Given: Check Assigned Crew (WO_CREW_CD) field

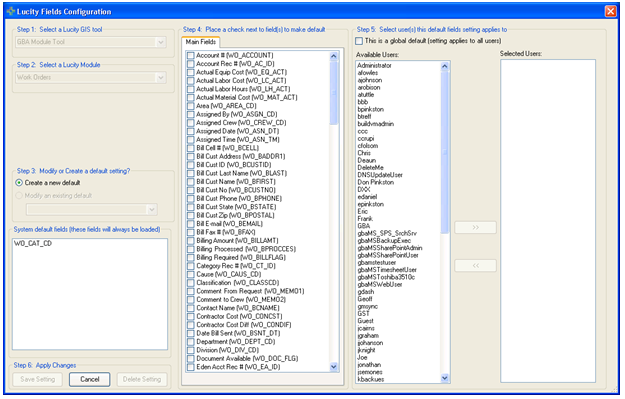Looking at the screenshot, I should [191, 123].
